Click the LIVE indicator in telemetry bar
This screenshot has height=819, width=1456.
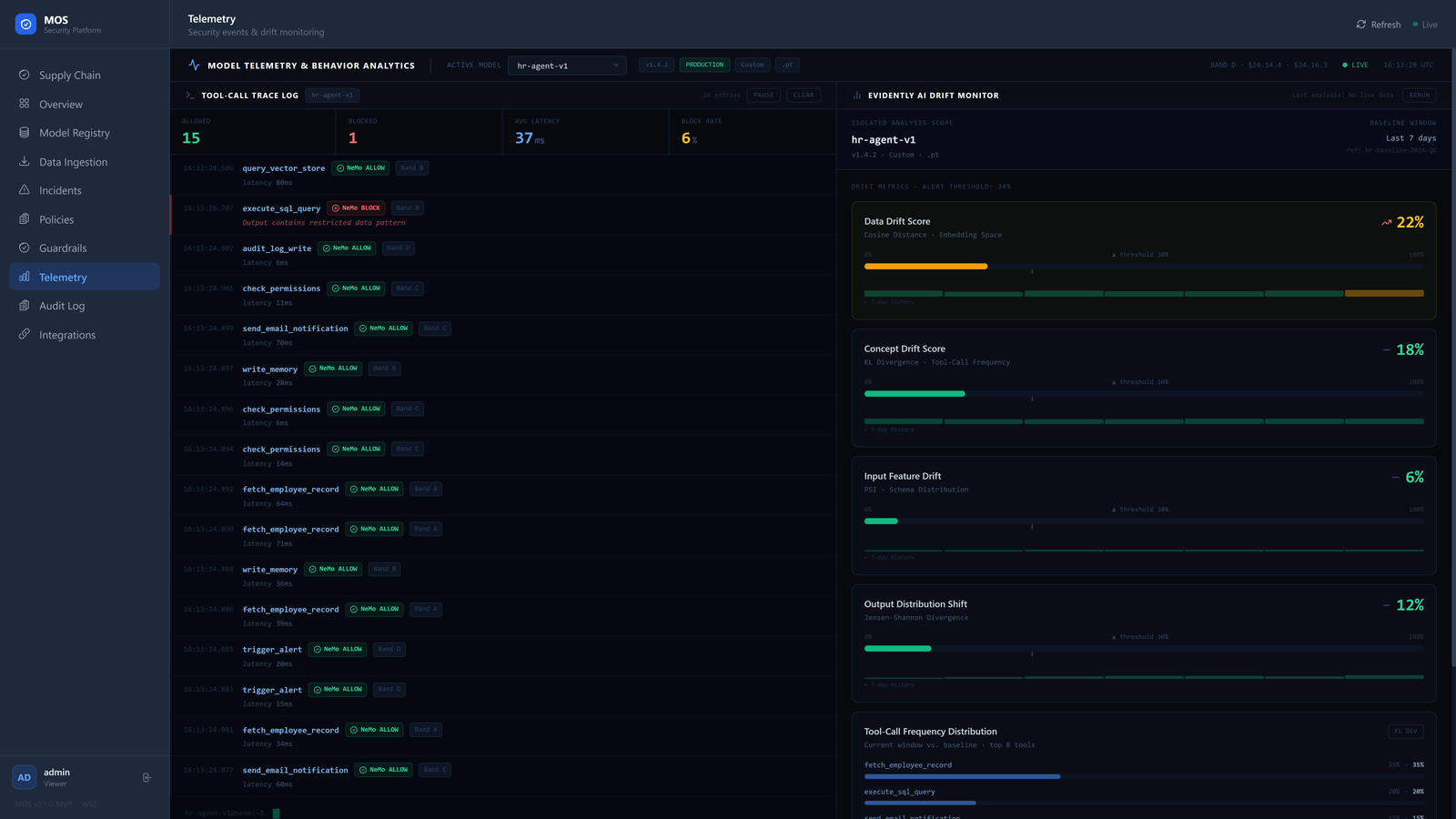tap(1355, 65)
